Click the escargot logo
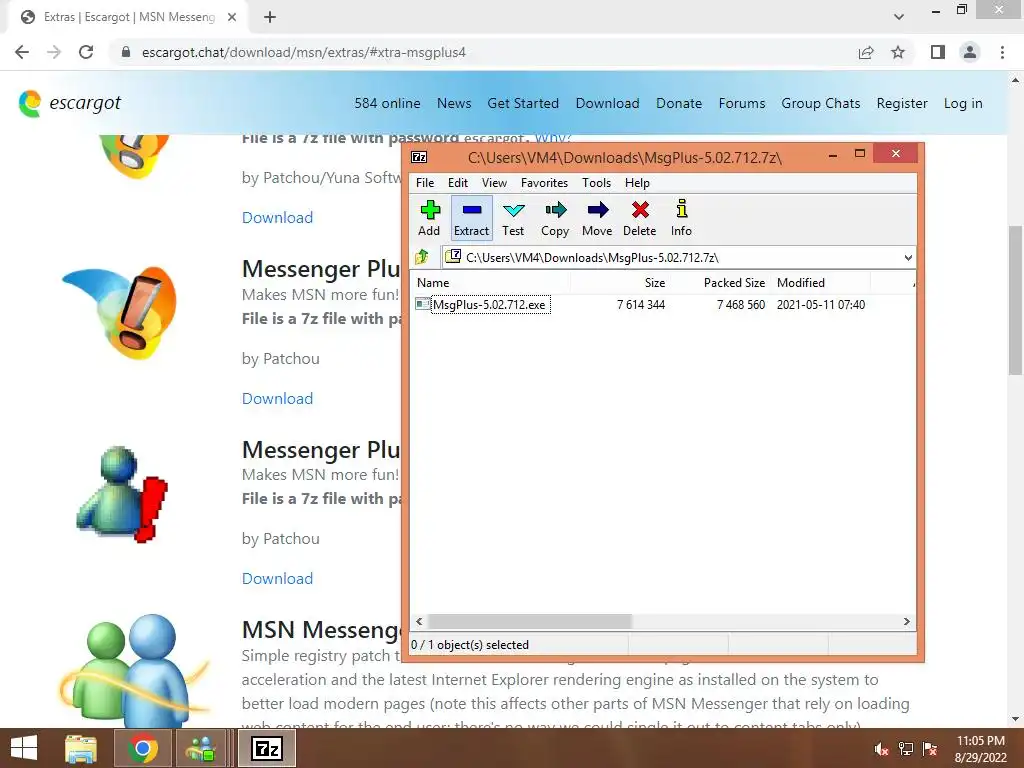 tap(70, 103)
